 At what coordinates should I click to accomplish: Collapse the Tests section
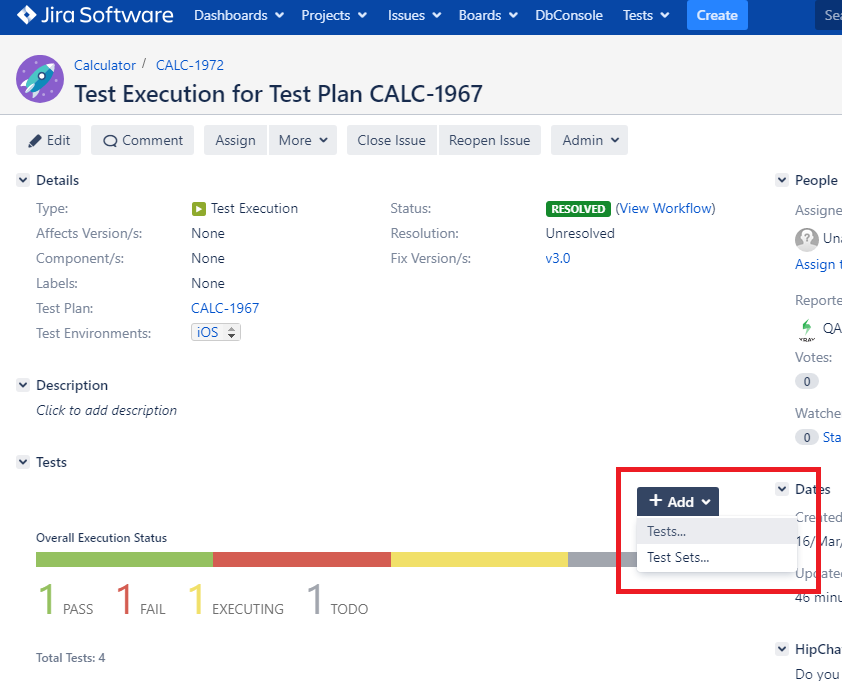point(23,462)
